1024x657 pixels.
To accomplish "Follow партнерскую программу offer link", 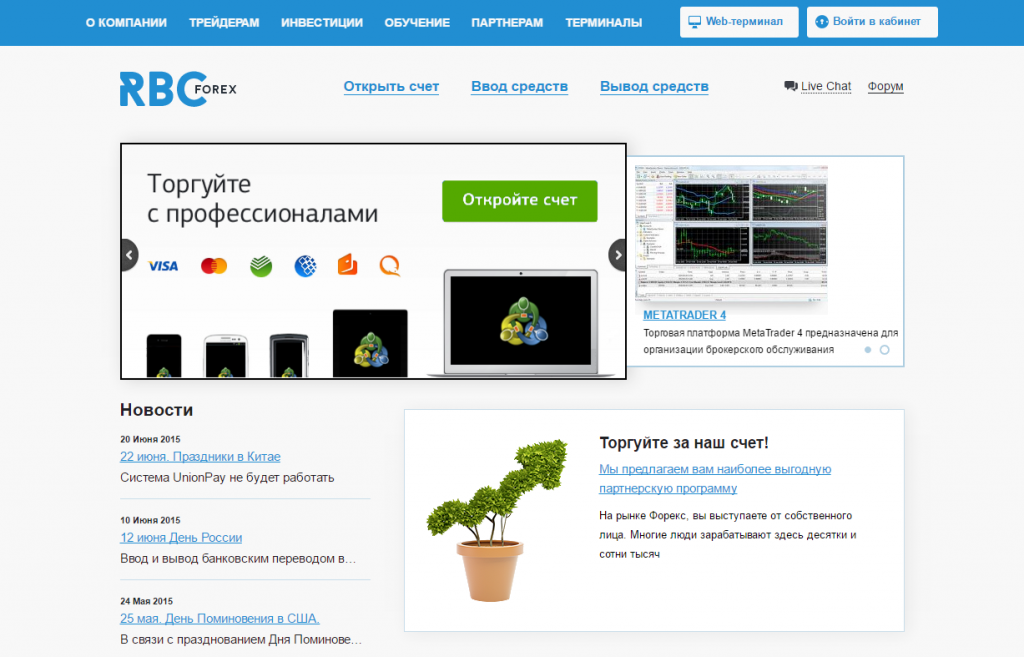I will tap(715, 479).
